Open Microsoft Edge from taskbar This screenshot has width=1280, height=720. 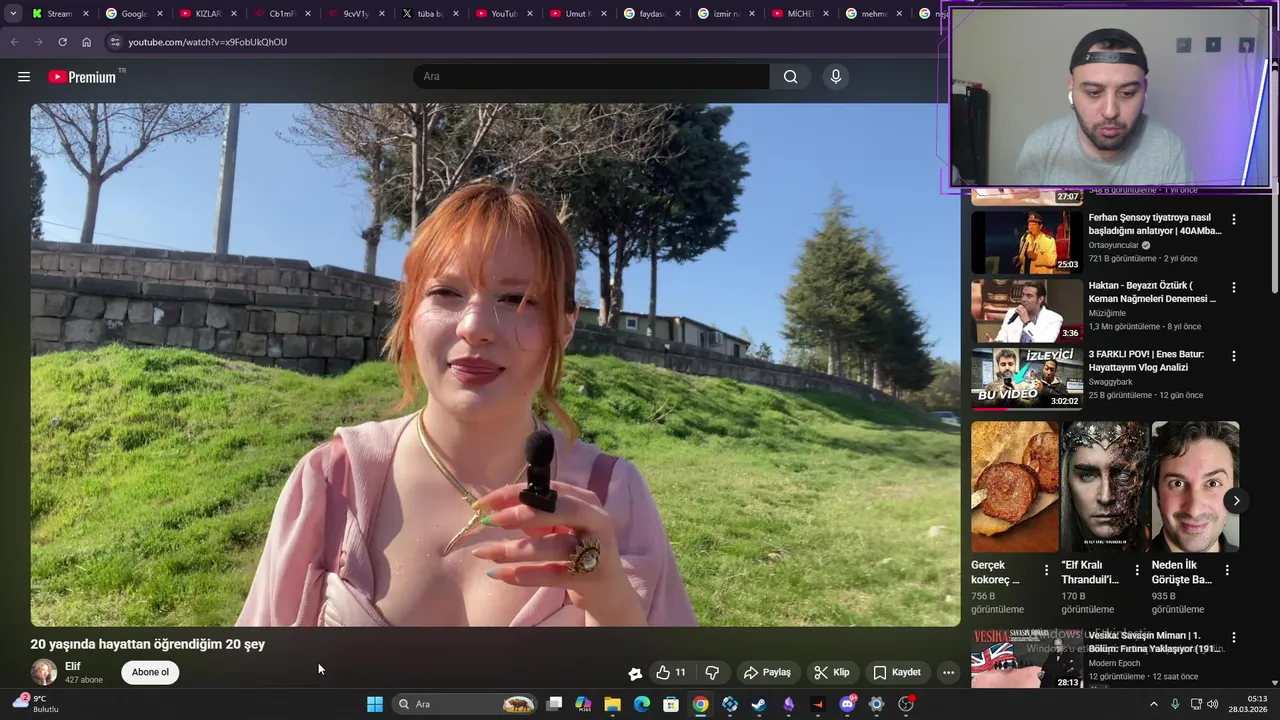click(642, 704)
